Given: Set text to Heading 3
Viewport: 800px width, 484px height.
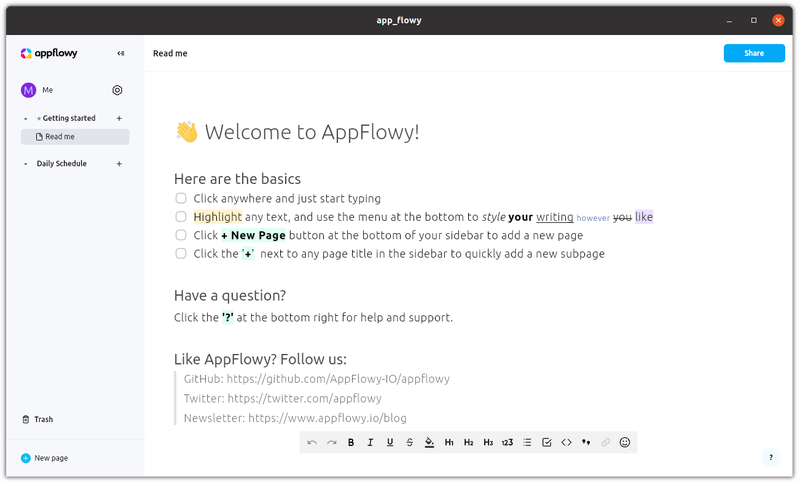Looking at the screenshot, I should click(488, 443).
